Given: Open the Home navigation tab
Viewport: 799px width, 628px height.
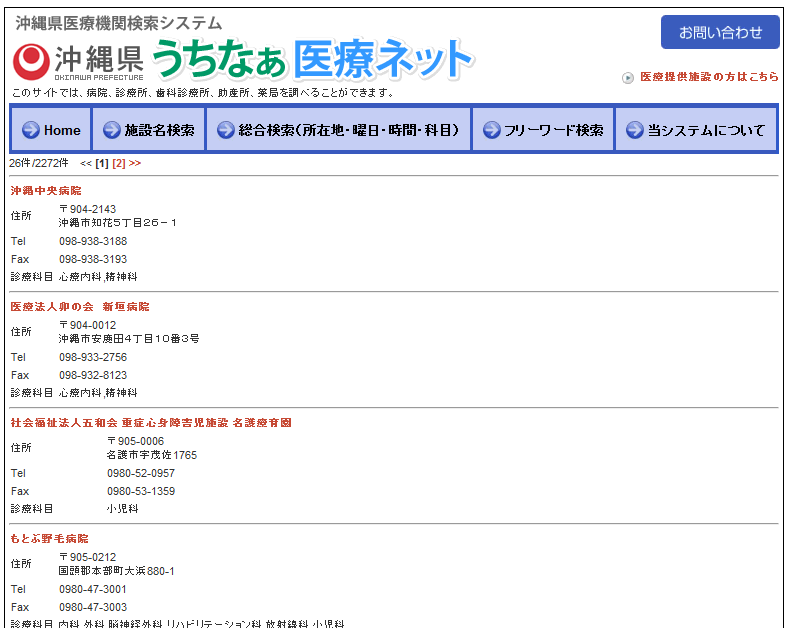Looking at the screenshot, I should click(x=50, y=129).
